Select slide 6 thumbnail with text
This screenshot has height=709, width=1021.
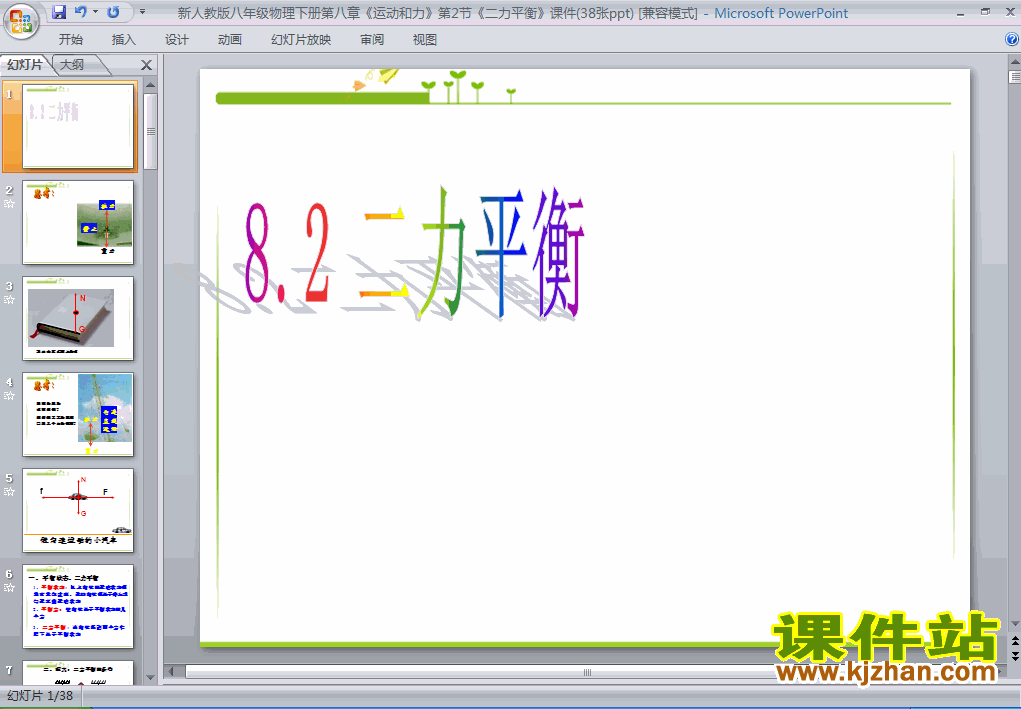[78, 607]
